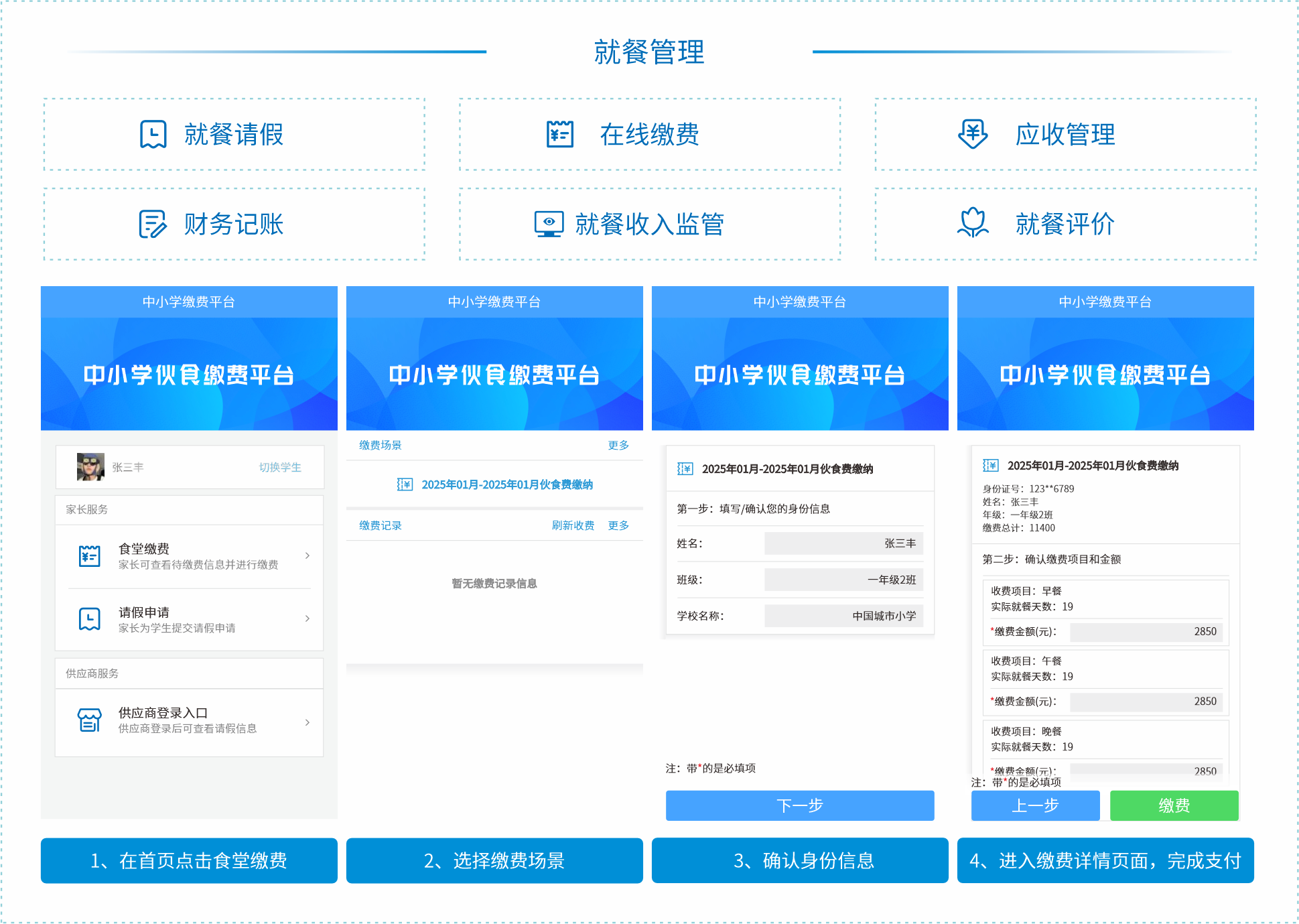Viewport: 1299px width, 924px height.
Task: Click the 就餐评价 flower icon
Action: [973, 223]
